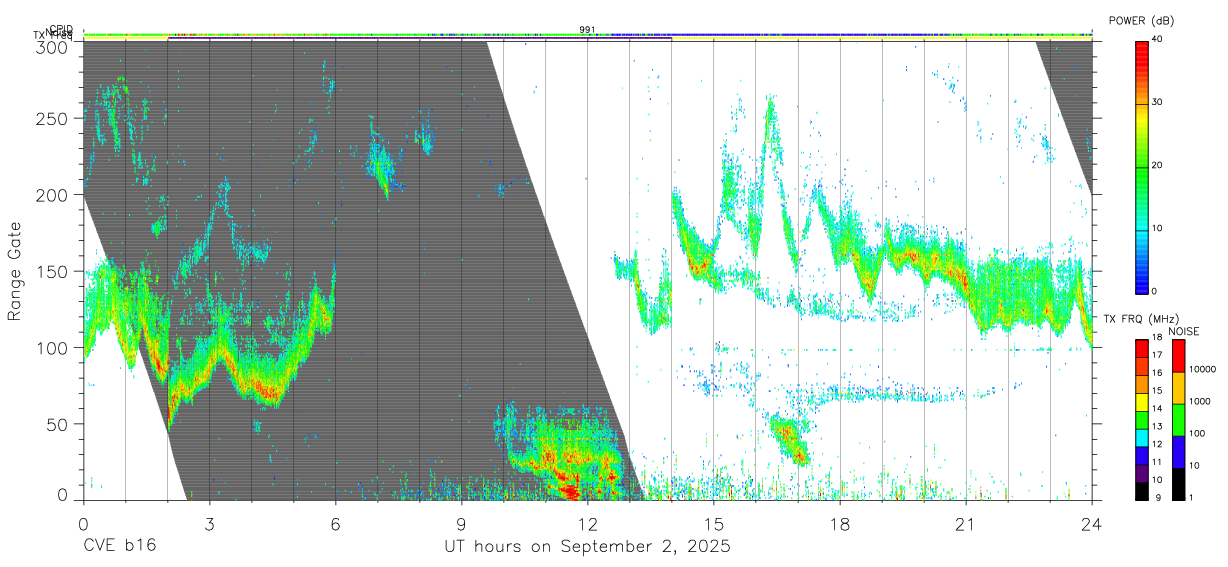Click the 0 tick on Range Gate axis
This screenshot has height=567, width=1228.
(63, 494)
